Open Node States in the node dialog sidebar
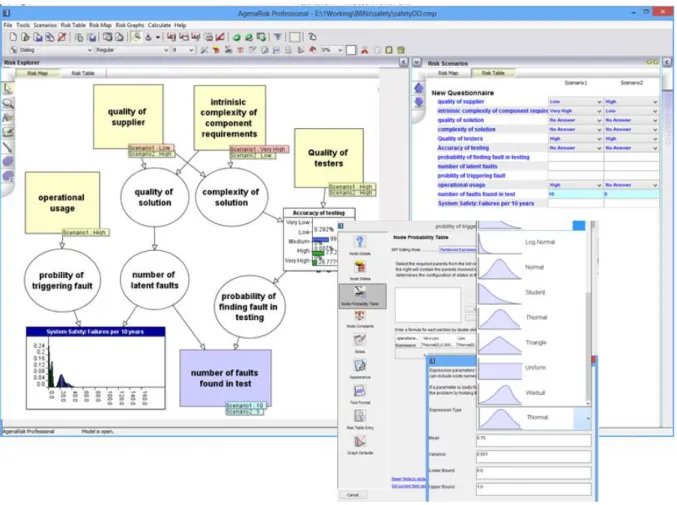The height and width of the screenshot is (505, 677). [360, 270]
